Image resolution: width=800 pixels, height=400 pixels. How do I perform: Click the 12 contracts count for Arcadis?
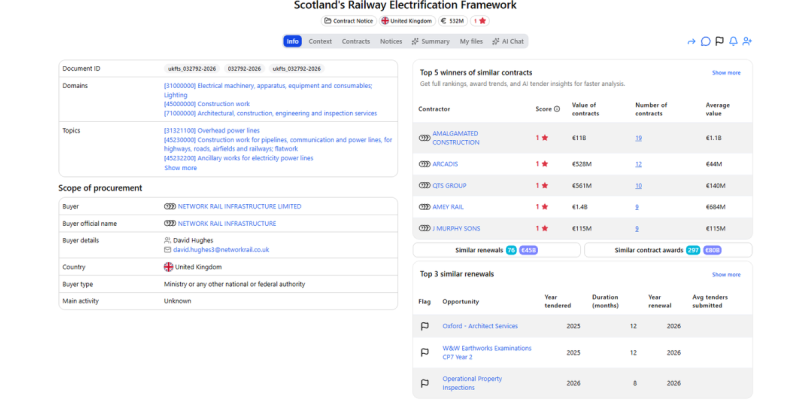(x=638, y=164)
